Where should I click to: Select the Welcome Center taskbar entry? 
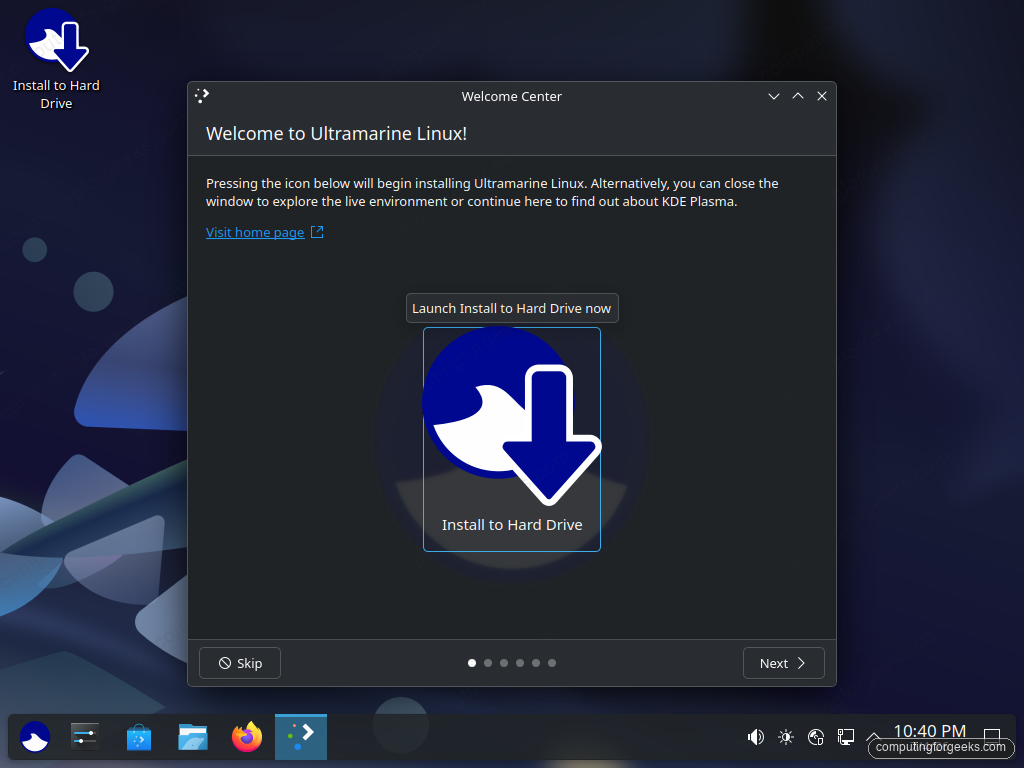coord(300,737)
